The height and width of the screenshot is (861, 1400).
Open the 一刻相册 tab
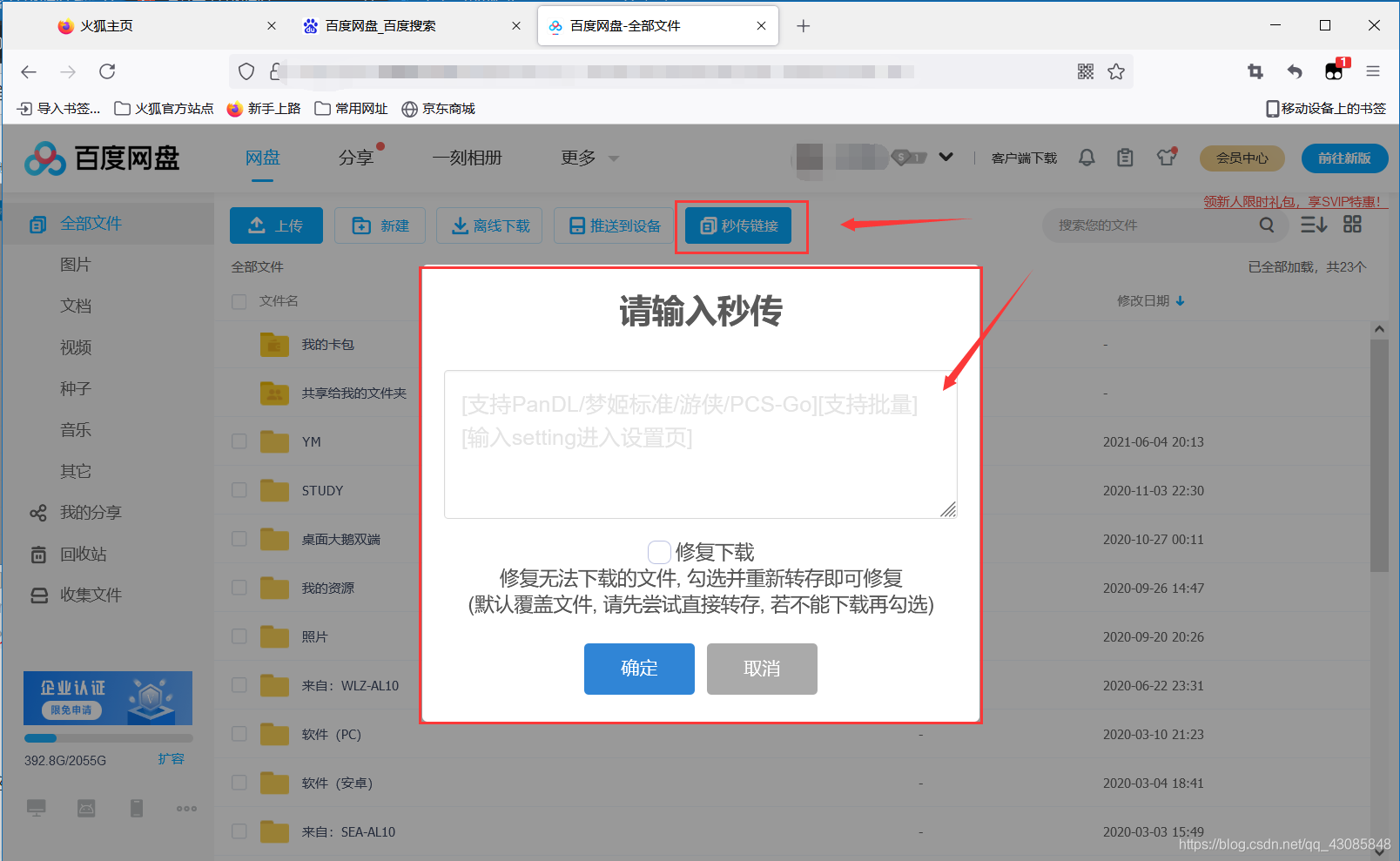467,158
